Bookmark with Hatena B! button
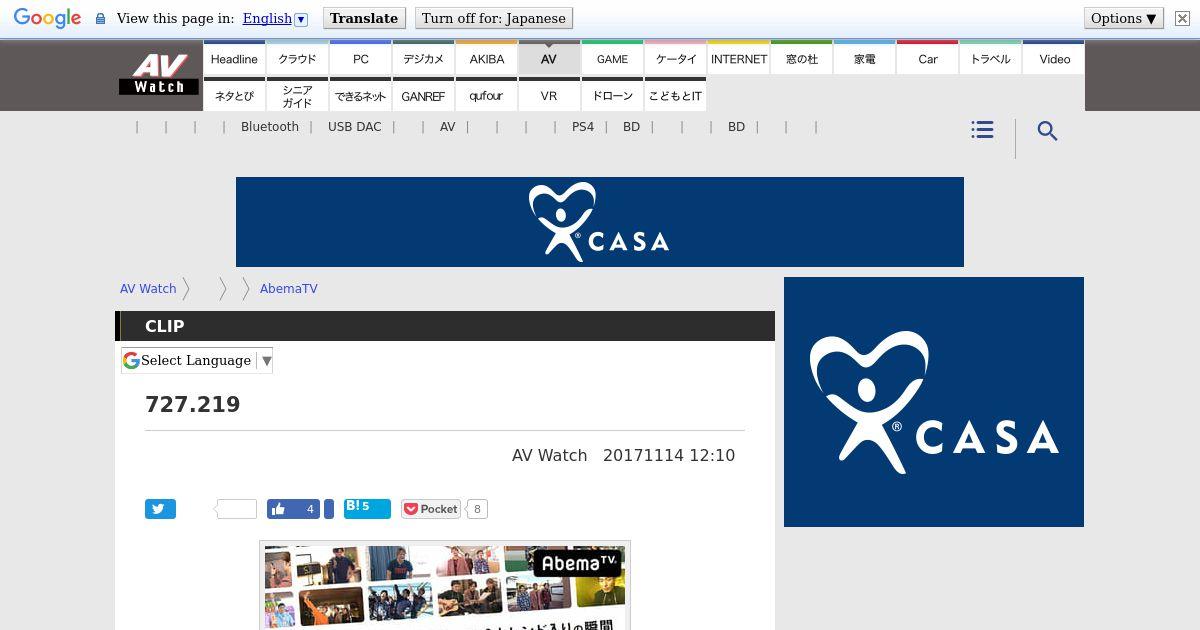Image resolution: width=1200 pixels, height=630 pixels. click(x=367, y=509)
